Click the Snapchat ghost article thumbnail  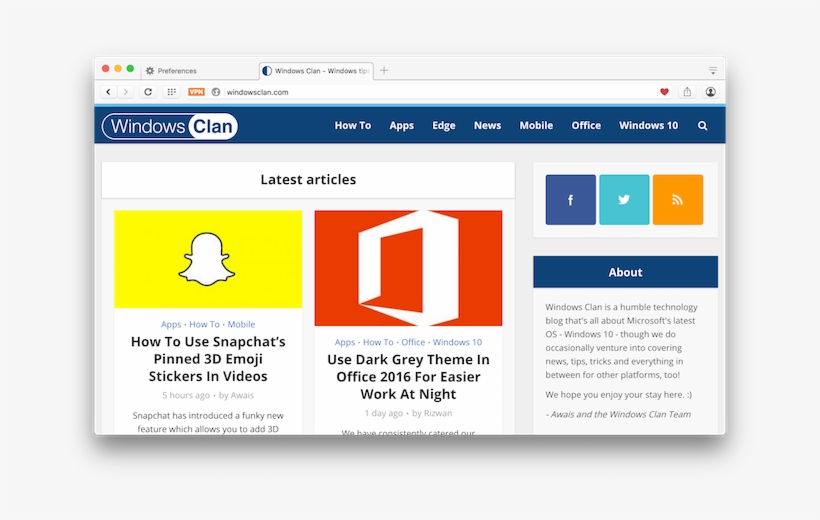(x=208, y=259)
